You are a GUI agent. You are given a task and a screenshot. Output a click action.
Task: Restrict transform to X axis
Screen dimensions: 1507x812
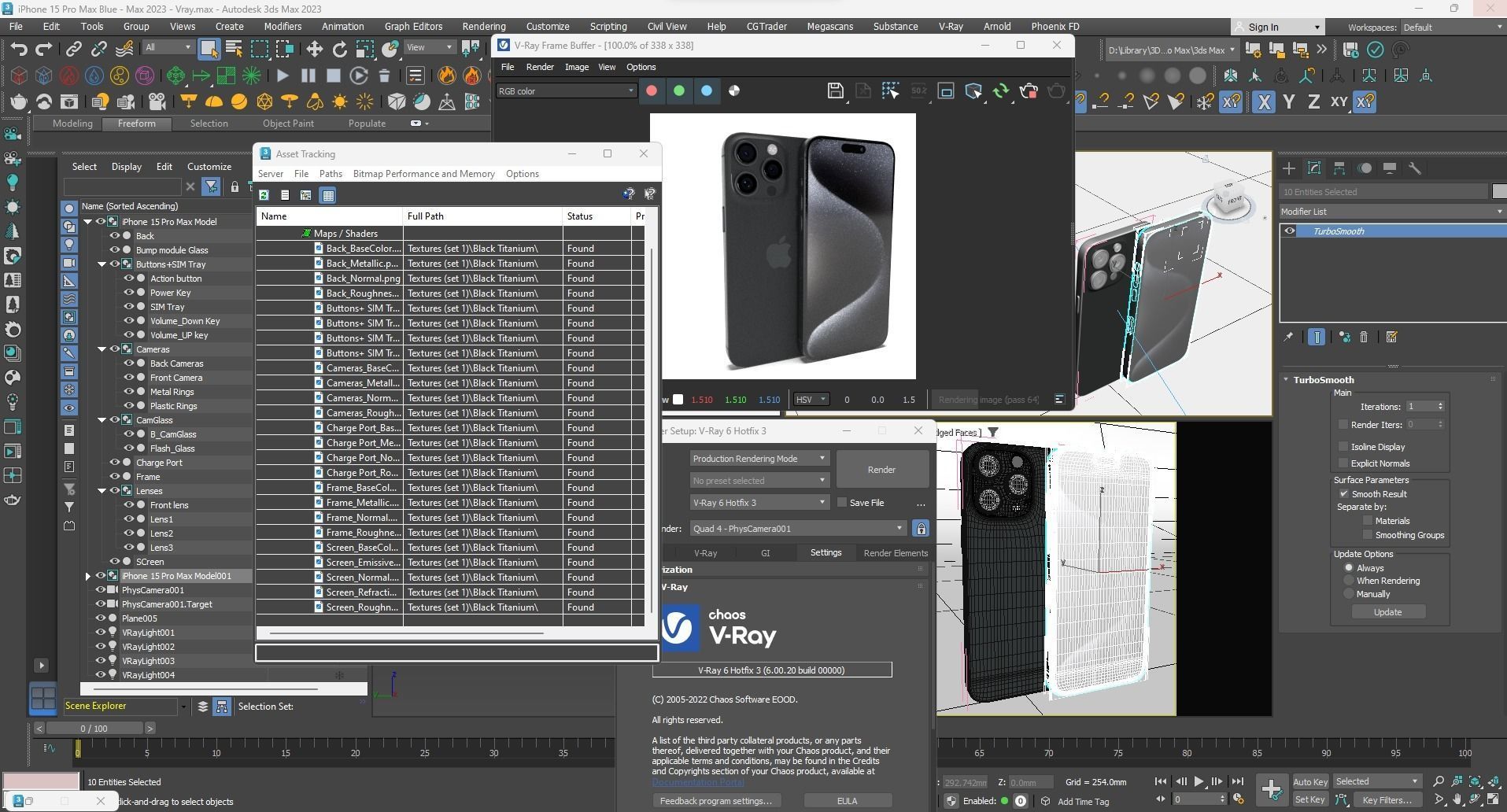1264,102
